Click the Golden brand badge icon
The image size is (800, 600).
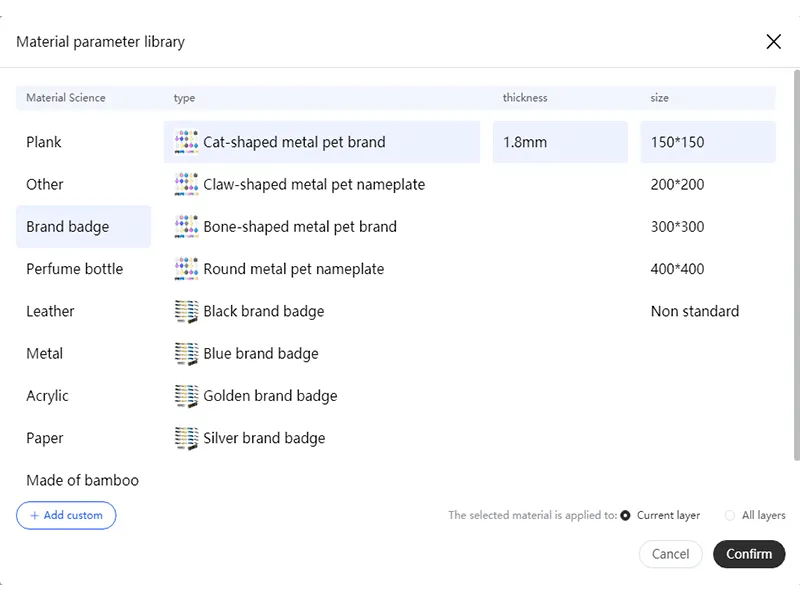click(x=186, y=396)
